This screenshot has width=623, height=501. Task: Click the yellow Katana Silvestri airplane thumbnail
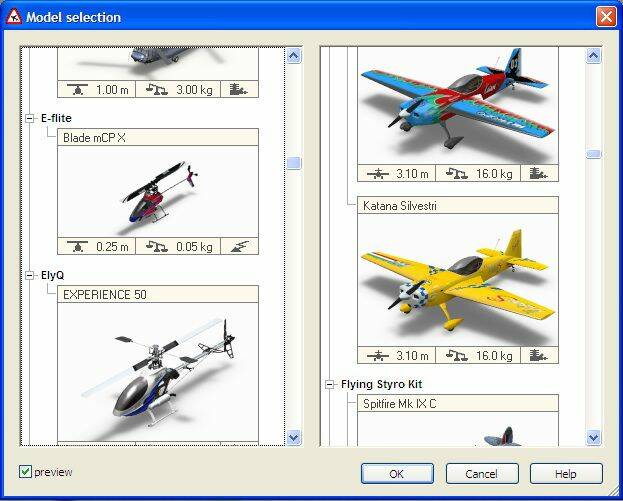457,282
